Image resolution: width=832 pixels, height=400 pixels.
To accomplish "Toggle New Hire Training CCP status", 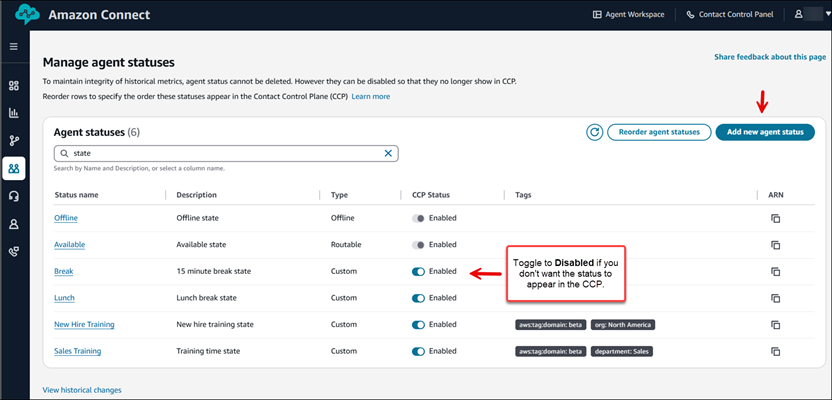I will click(x=418, y=325).
